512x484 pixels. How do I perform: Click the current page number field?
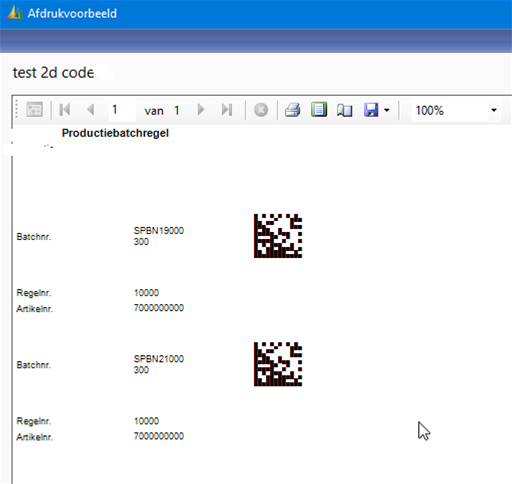point(122,110)
